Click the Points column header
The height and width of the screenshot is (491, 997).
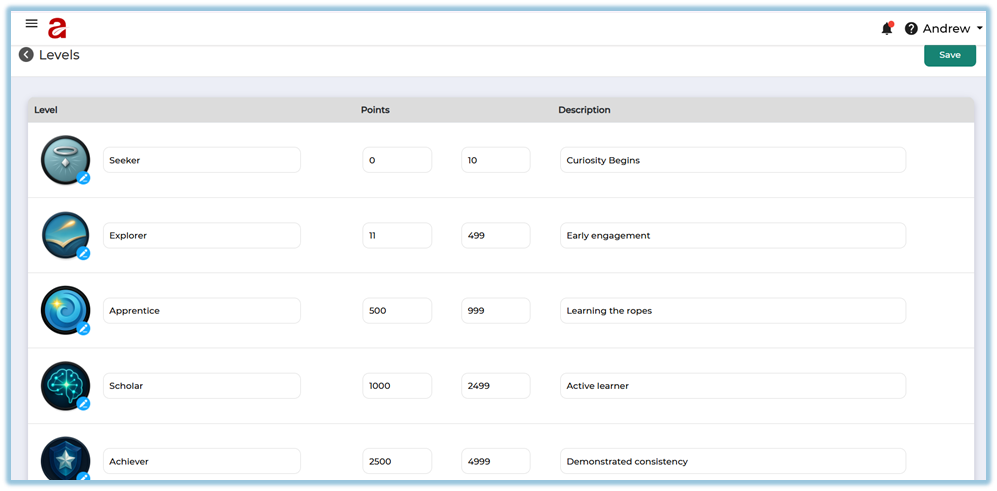(375, 110)
